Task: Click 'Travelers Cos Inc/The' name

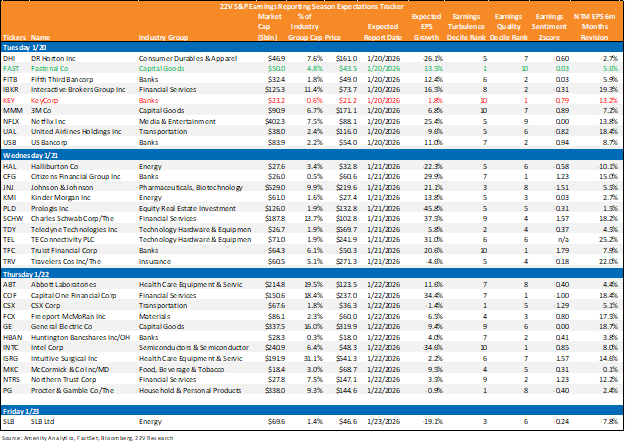Action: coord(66,262)
